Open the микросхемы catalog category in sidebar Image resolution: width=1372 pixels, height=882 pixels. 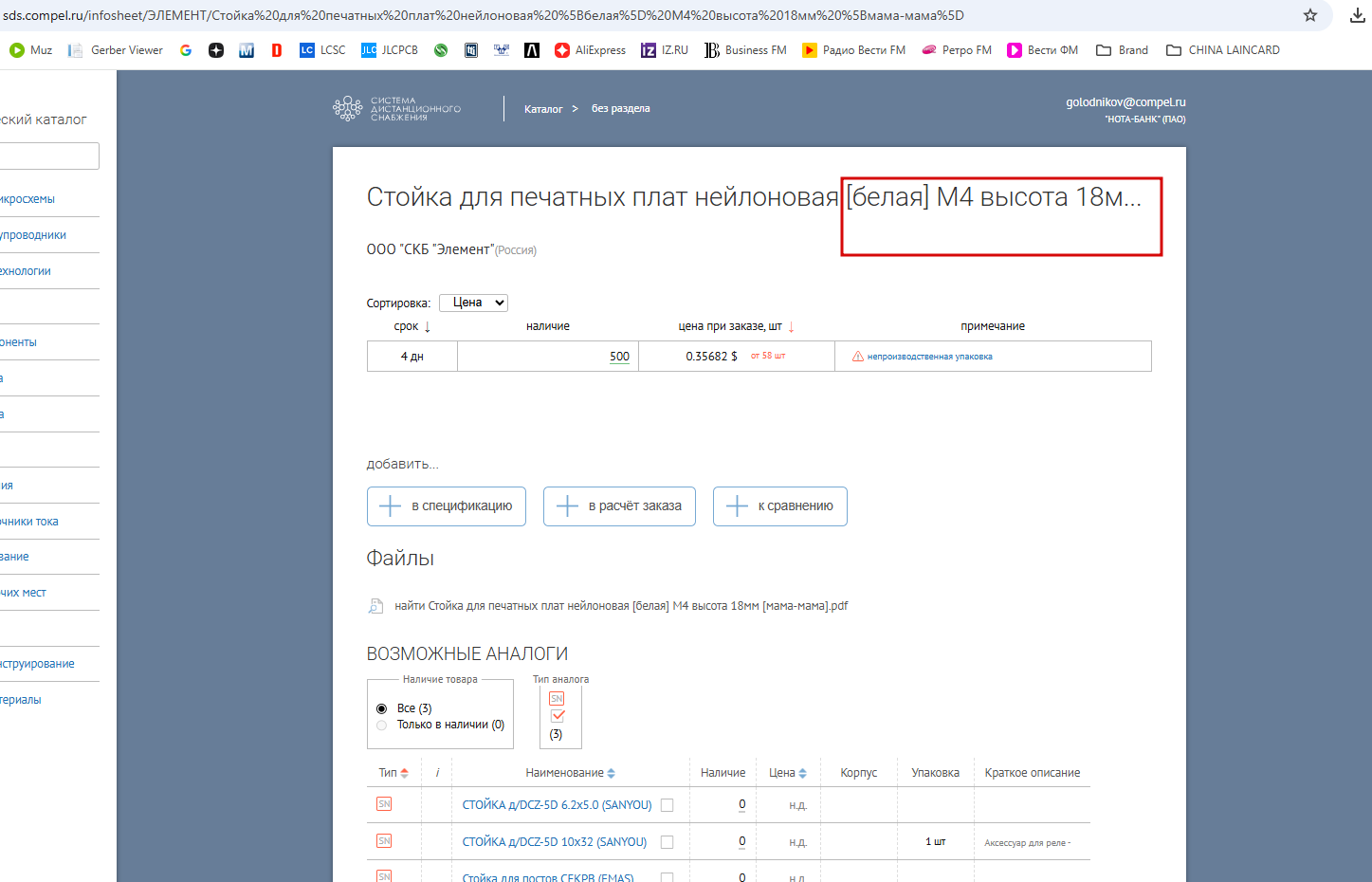coord(27,199)
